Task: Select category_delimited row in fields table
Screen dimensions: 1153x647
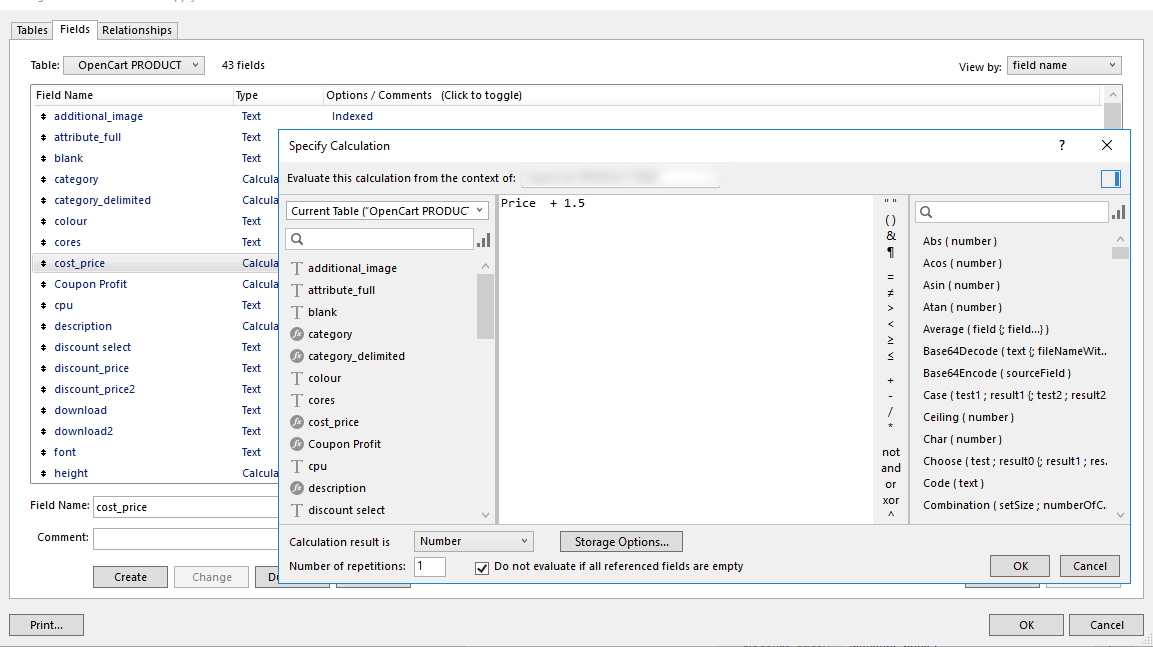Action: pyautogui.click(x=156, y=200)
